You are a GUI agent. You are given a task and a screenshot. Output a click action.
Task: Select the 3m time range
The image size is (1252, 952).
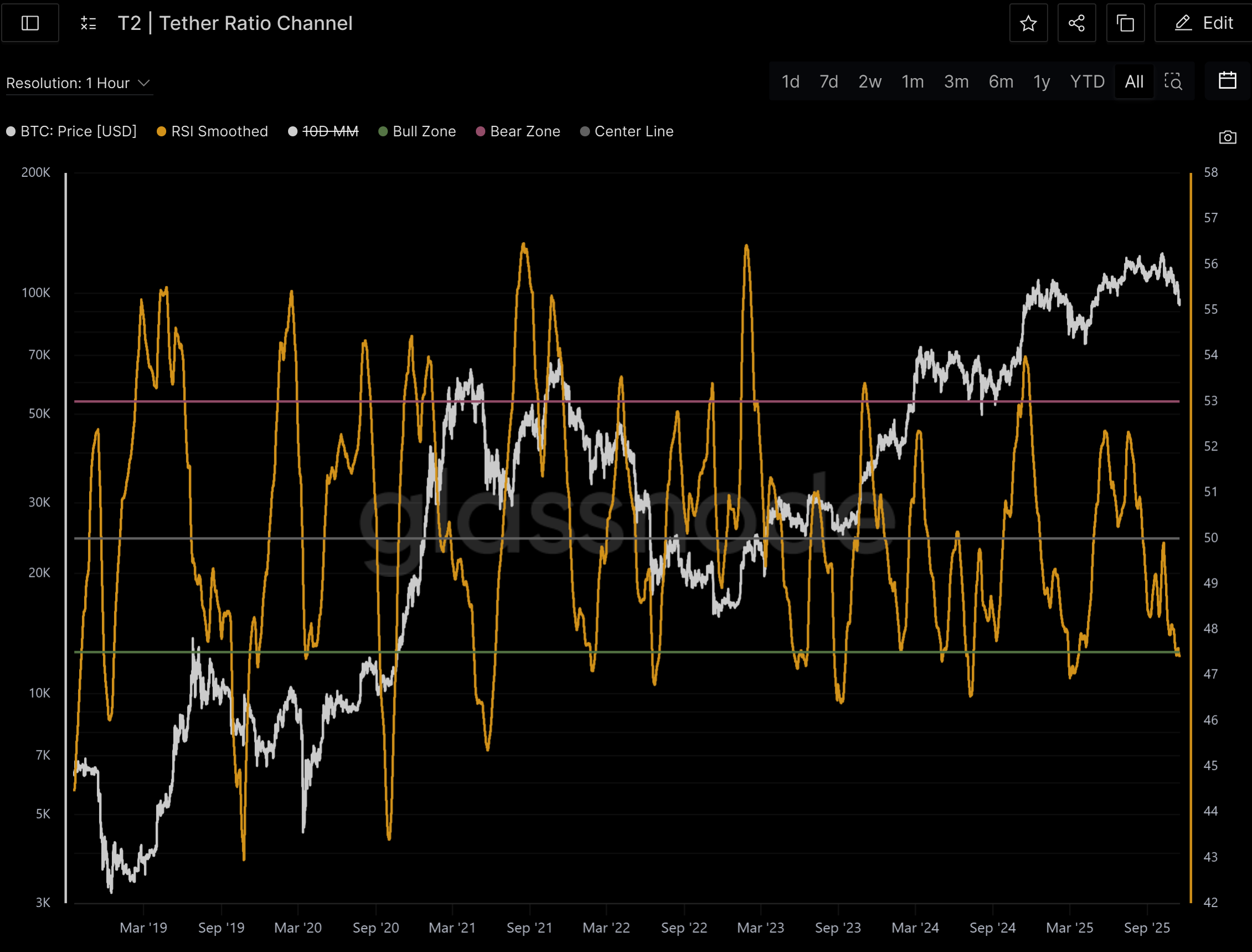click(x=956, y=81)
